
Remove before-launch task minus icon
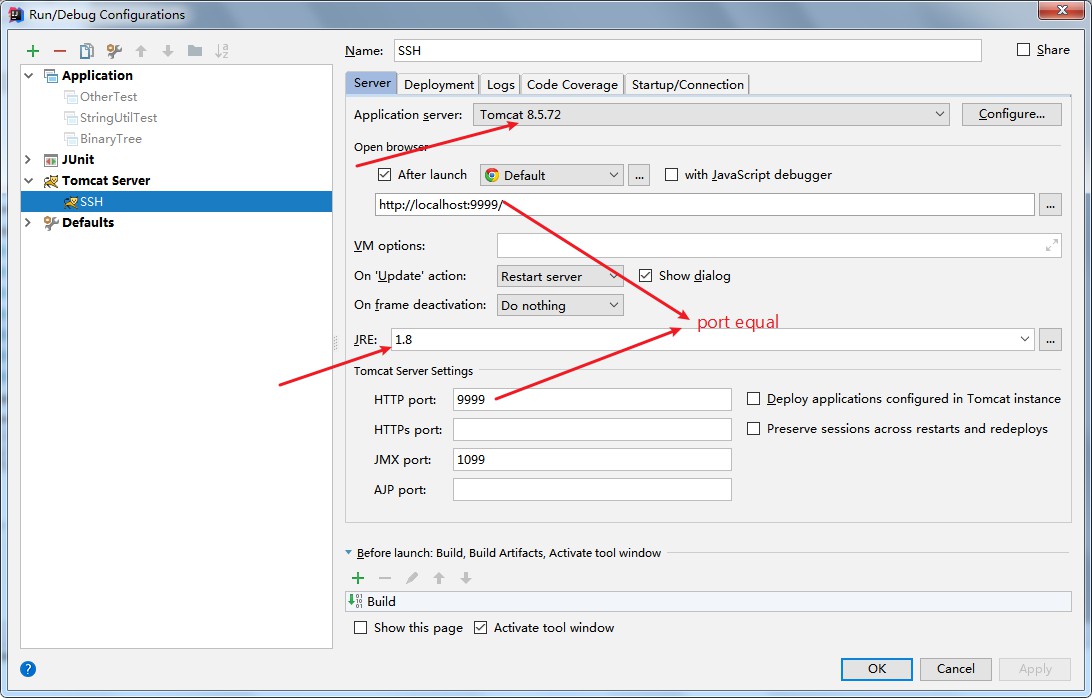(x=385, y=578)
